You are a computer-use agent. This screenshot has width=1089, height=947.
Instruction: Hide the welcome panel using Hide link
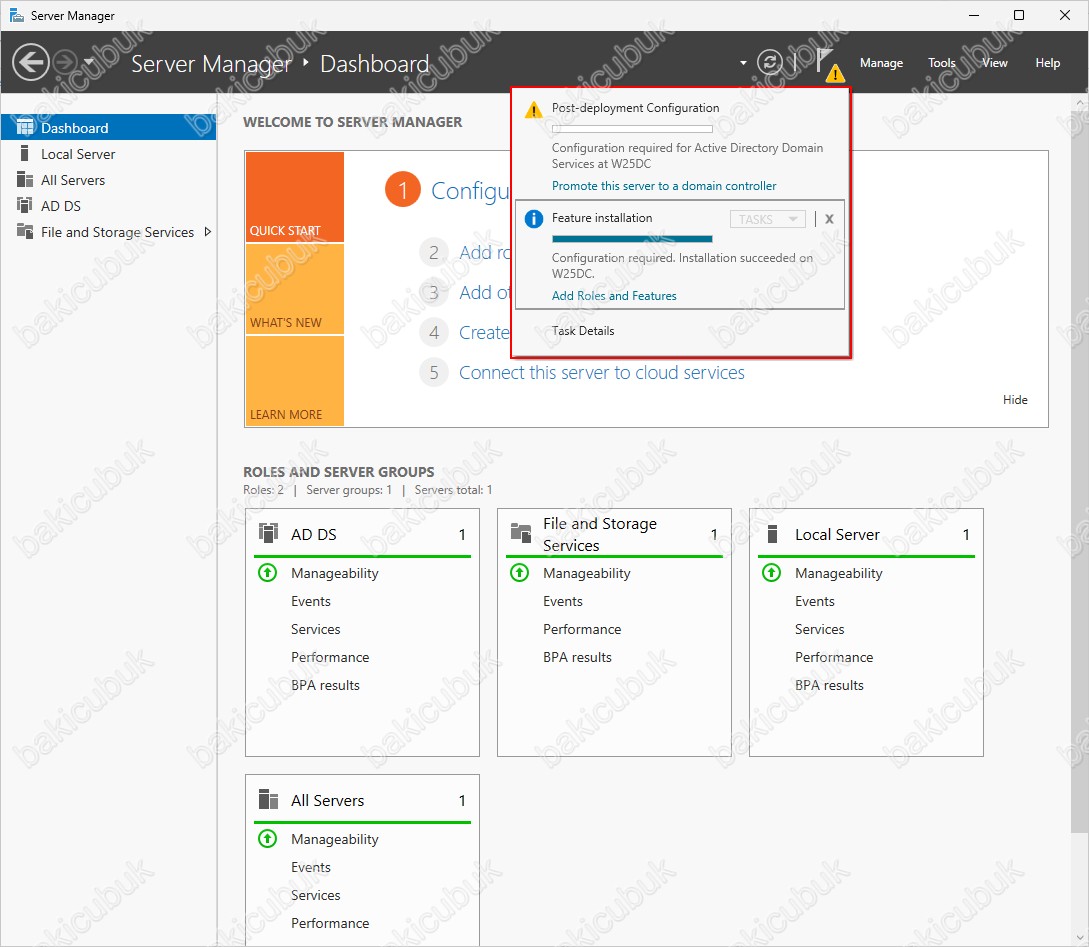point(1015,399)
